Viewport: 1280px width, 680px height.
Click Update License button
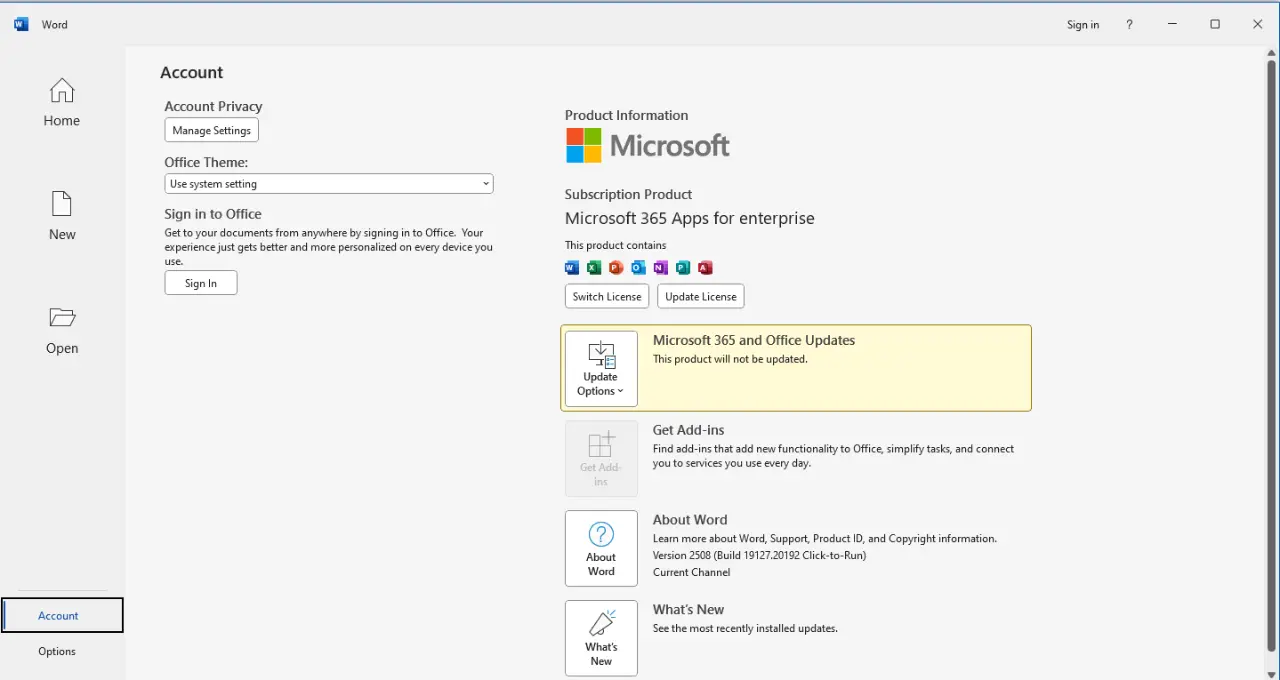pos(701,296)
